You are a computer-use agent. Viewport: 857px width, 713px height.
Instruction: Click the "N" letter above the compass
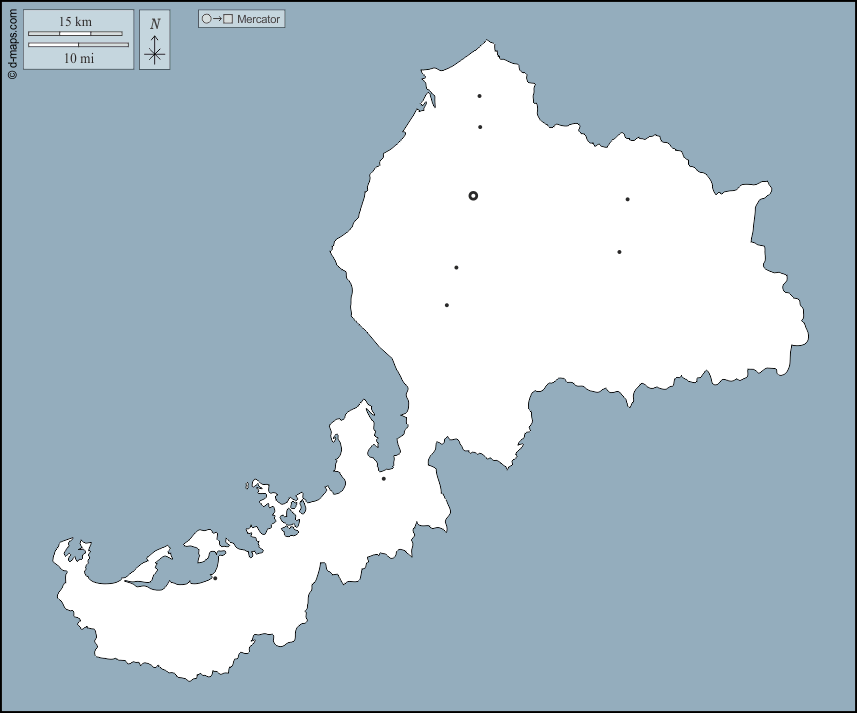click(154, 24)
